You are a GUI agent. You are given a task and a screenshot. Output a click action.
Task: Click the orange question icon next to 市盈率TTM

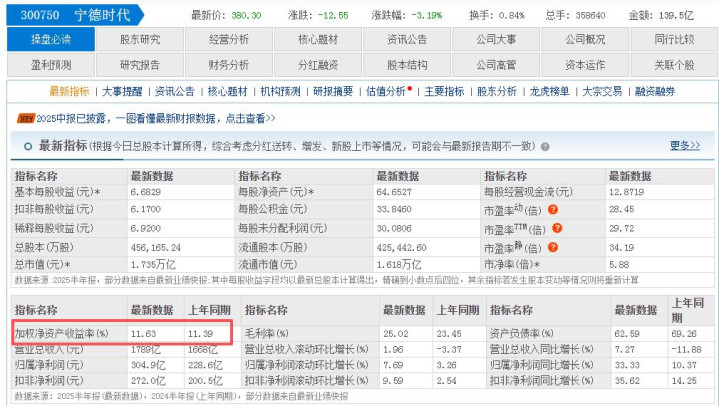[x=557, y=228]
